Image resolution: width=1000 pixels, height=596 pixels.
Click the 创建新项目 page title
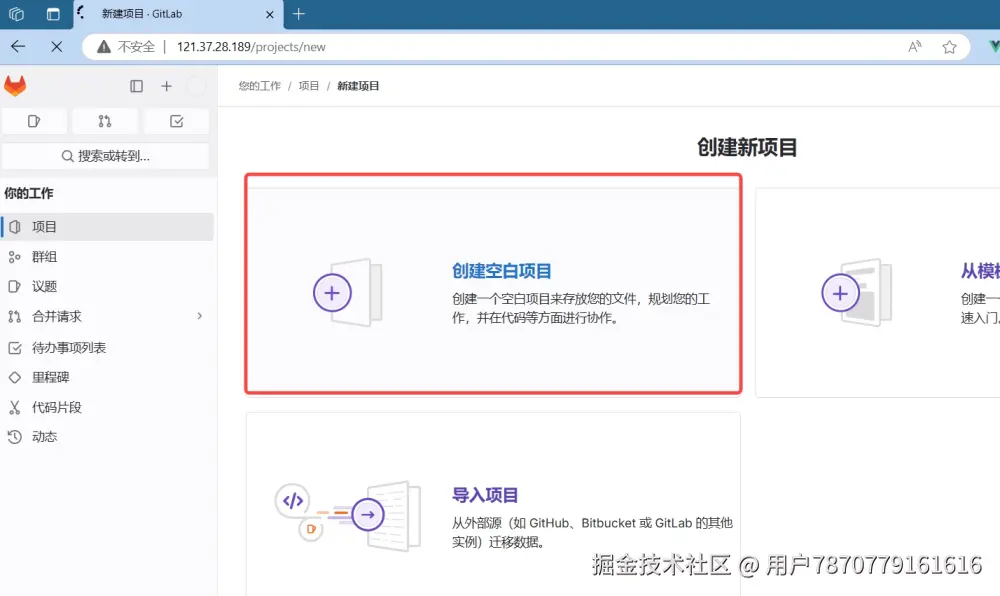(747, 147)
